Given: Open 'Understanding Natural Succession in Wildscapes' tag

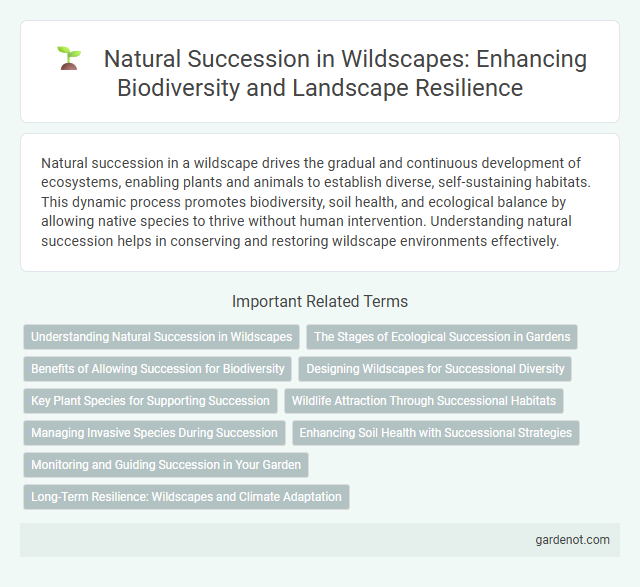Looking at the screenshot, I should tap(162, 337).
